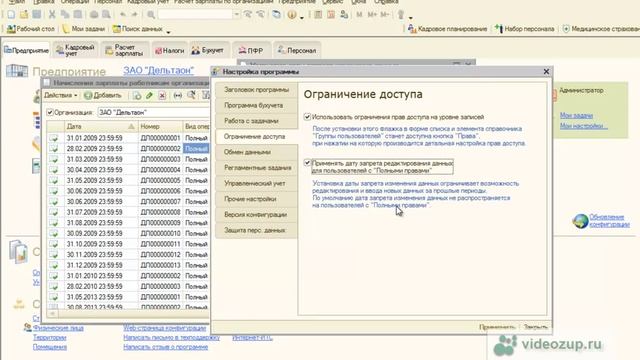Switch to the Кадровый учет tab
The width and height of the screenshot is (640, 360).
[x=75, y=50]
